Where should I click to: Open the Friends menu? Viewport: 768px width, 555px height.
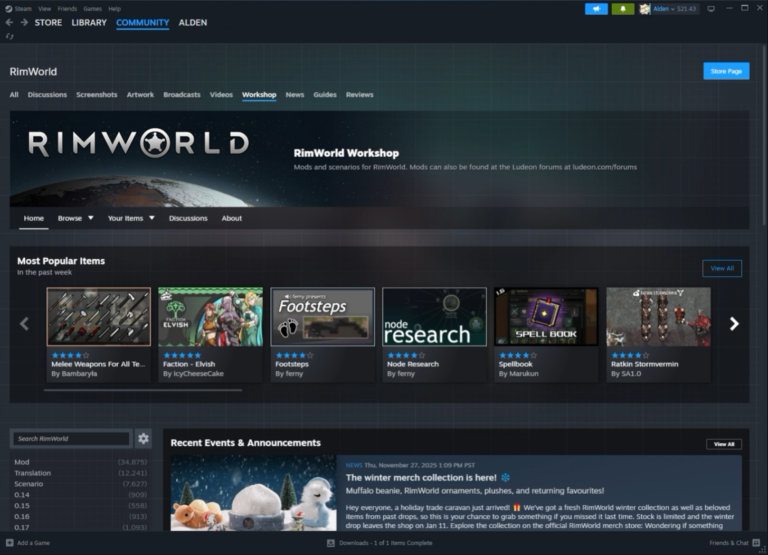coord(67,9)
